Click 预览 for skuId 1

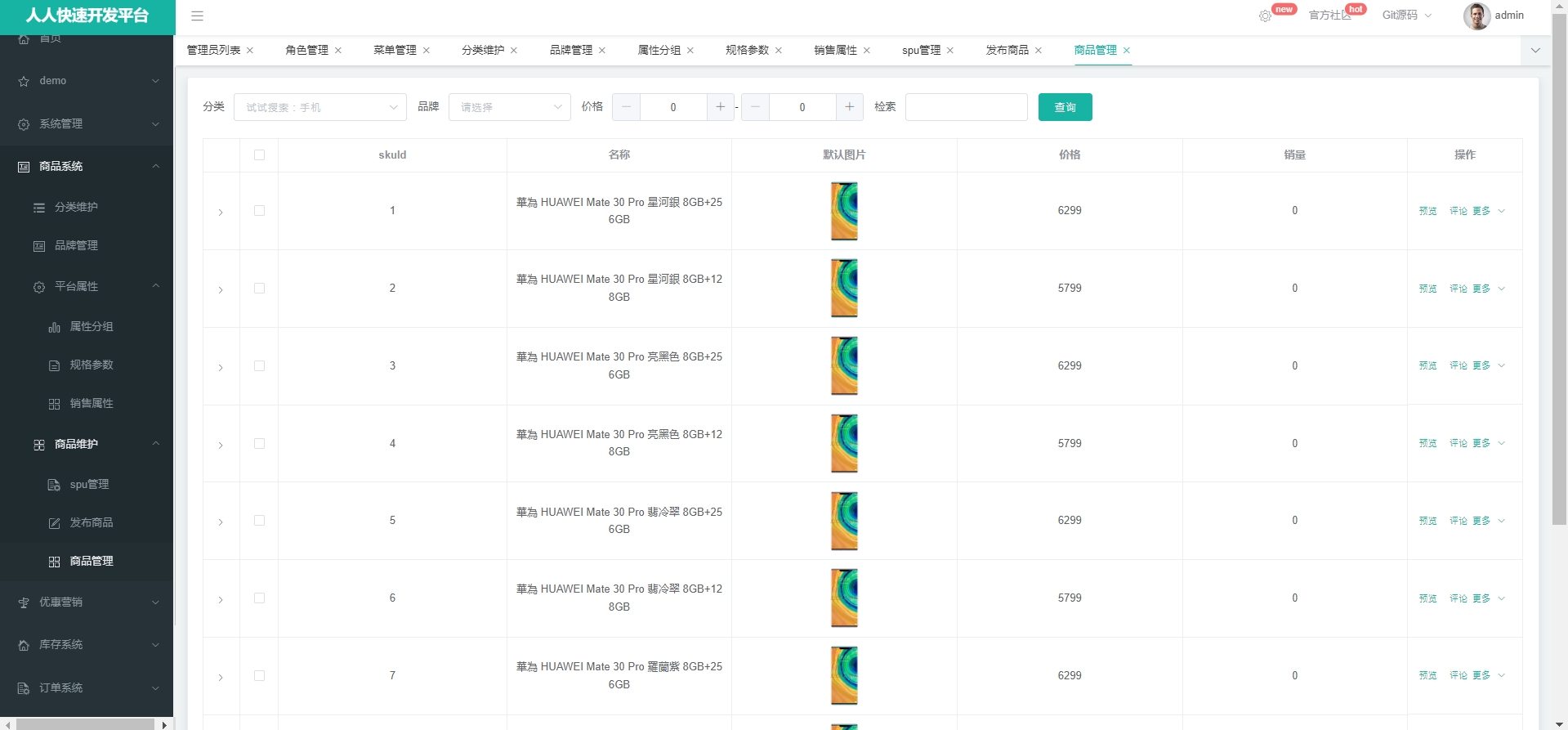(1428, 211)
